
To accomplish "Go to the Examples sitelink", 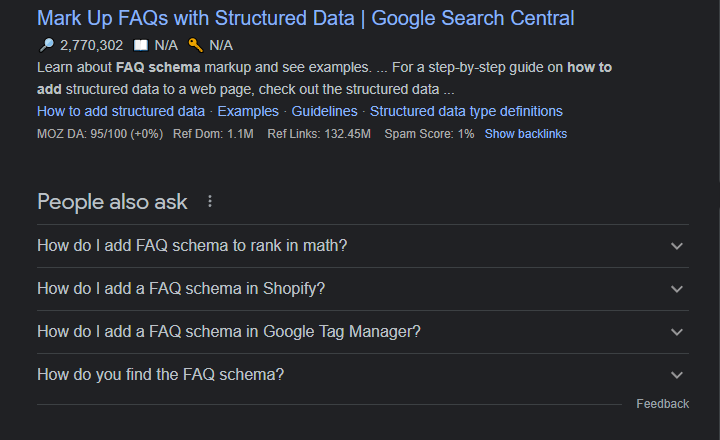I will click(248, 111).
